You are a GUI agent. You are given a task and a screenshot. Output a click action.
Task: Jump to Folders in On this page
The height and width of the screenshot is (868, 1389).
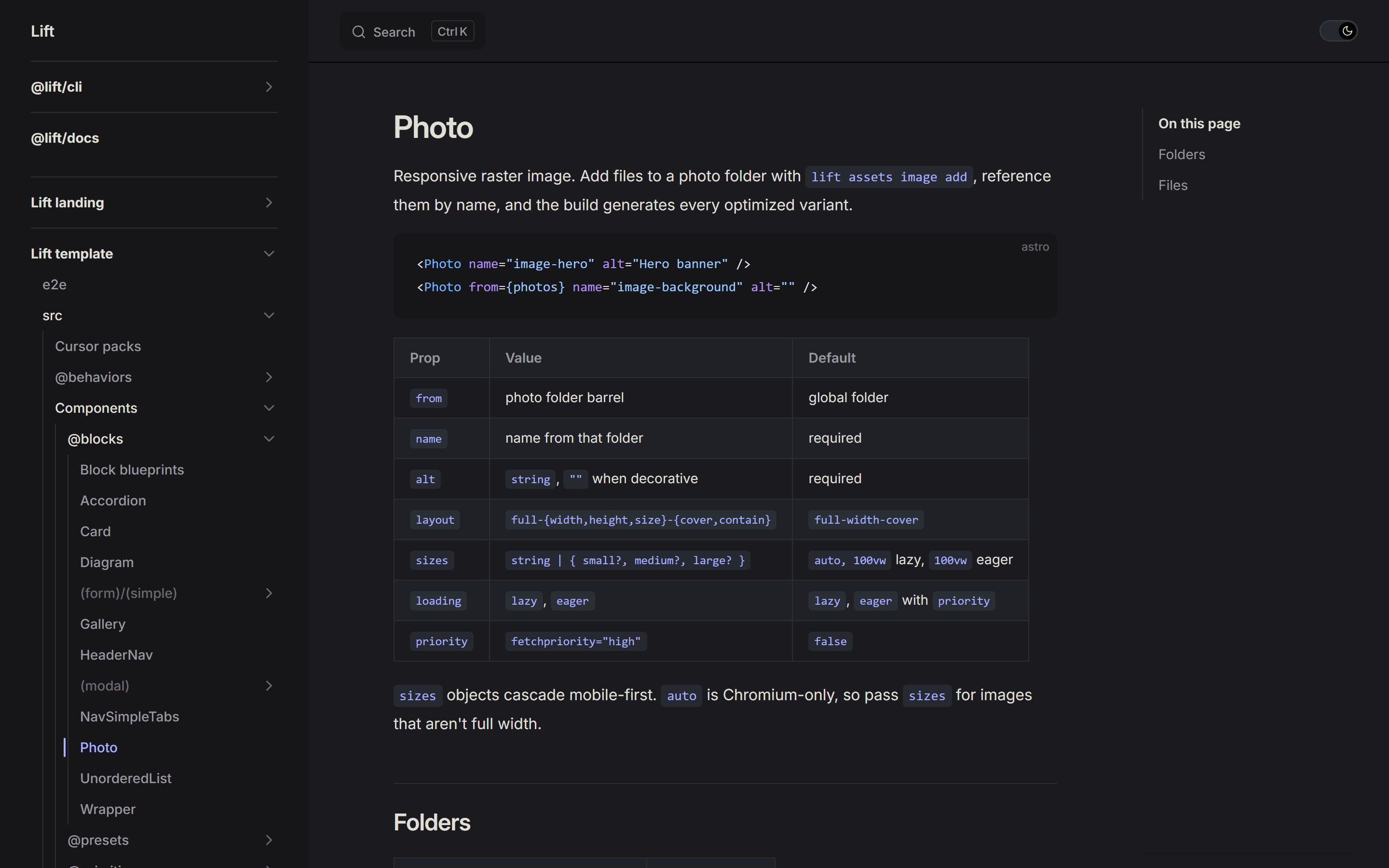(1182, 155)
